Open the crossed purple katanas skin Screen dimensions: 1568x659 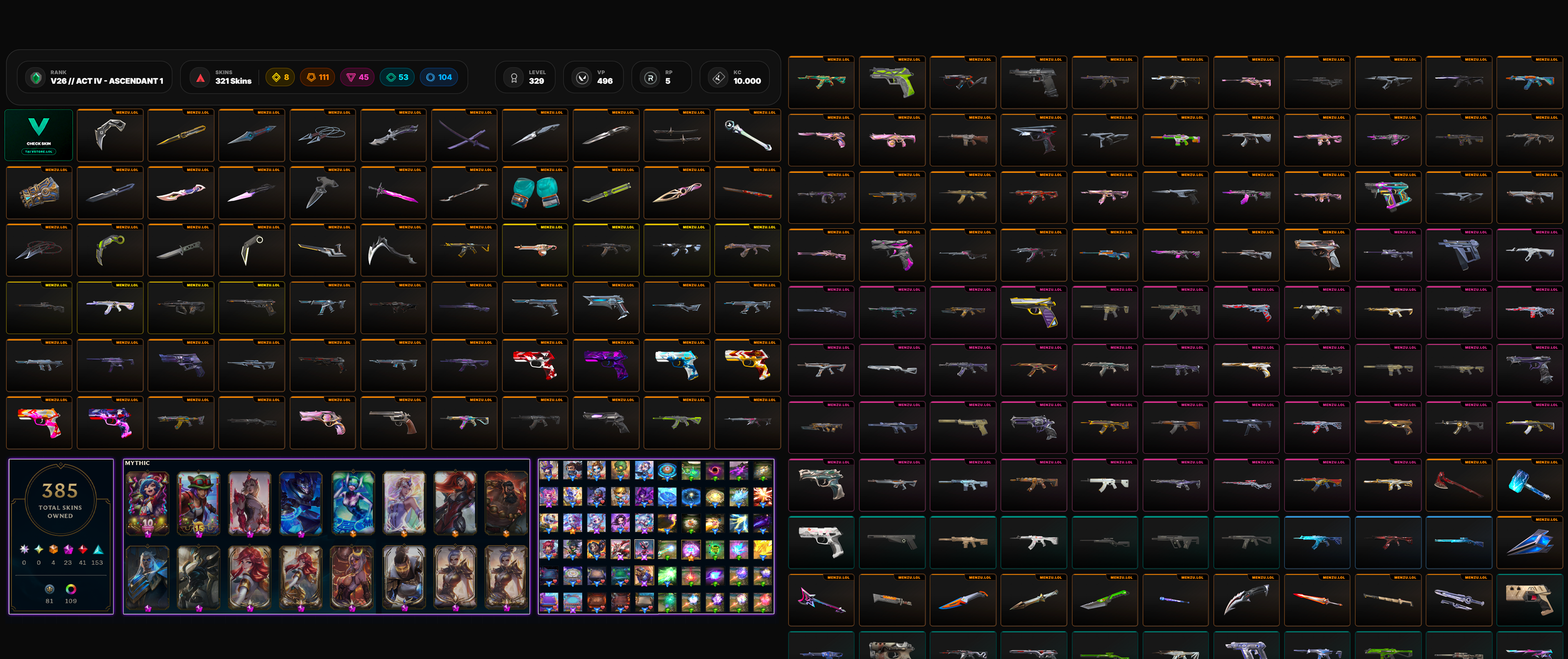click(x=464, y=135)
